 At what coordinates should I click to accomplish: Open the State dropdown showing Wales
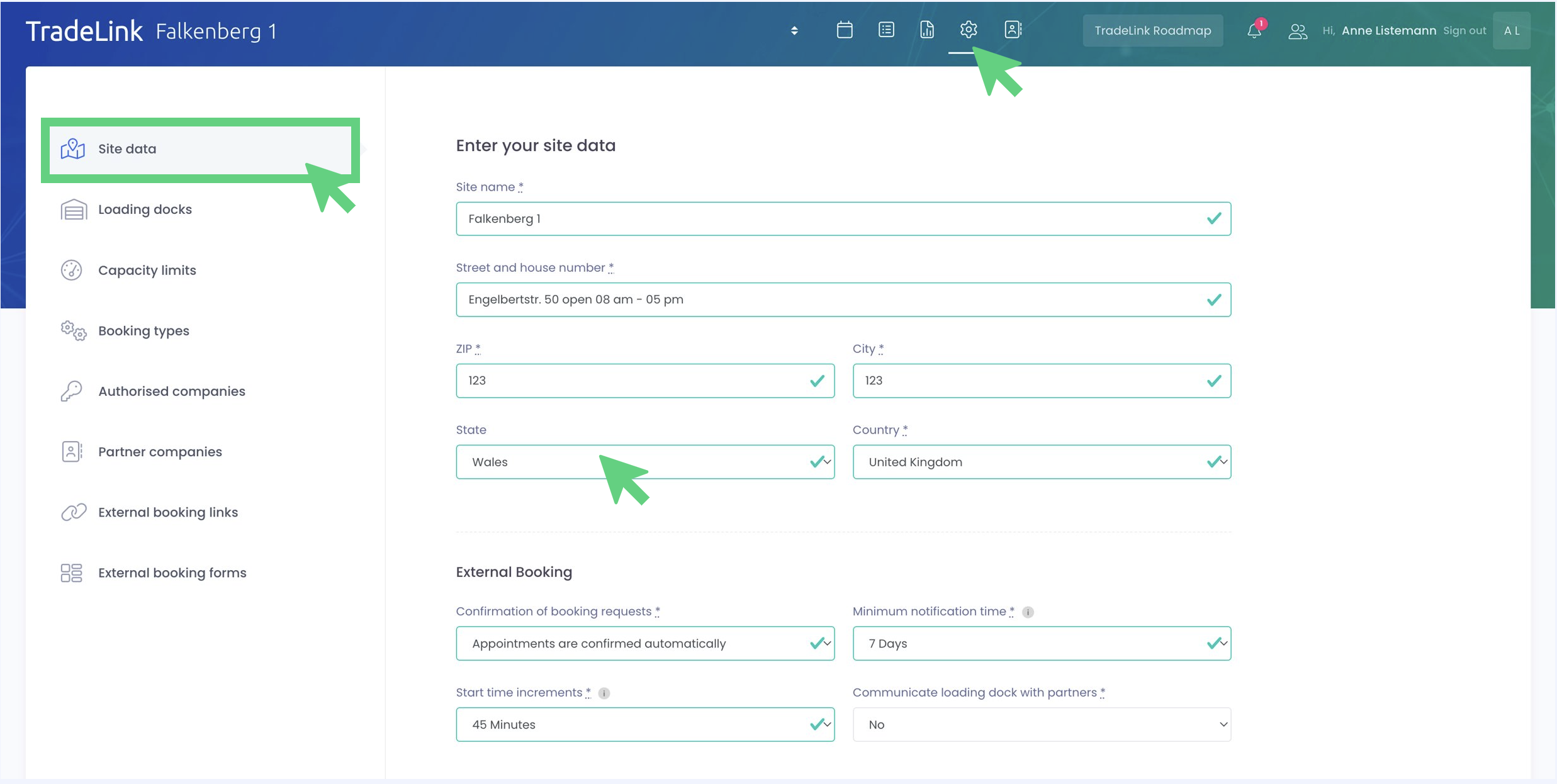pyautogui.click(x=644, y=462)
